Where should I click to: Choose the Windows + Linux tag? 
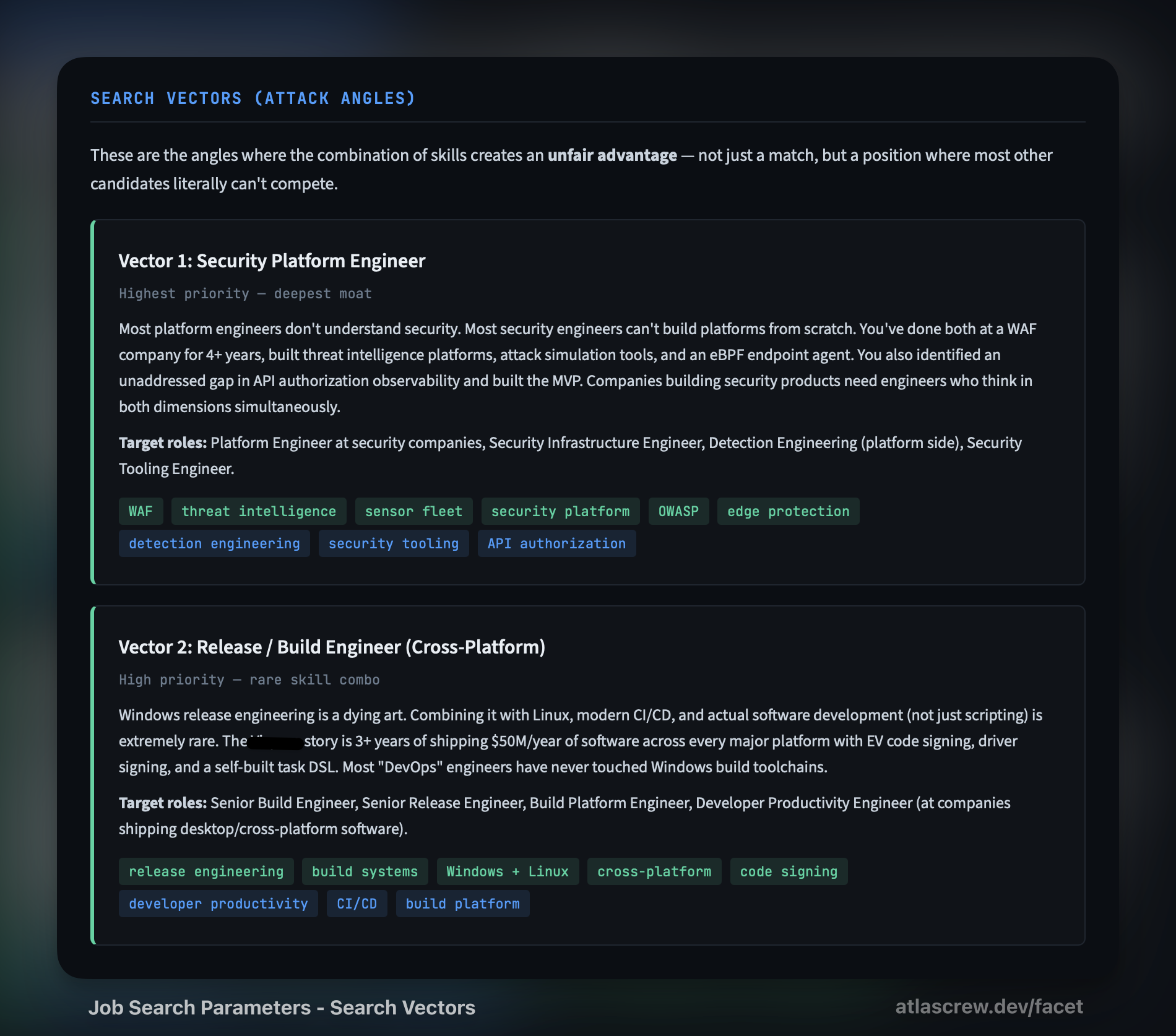[508, 871]
